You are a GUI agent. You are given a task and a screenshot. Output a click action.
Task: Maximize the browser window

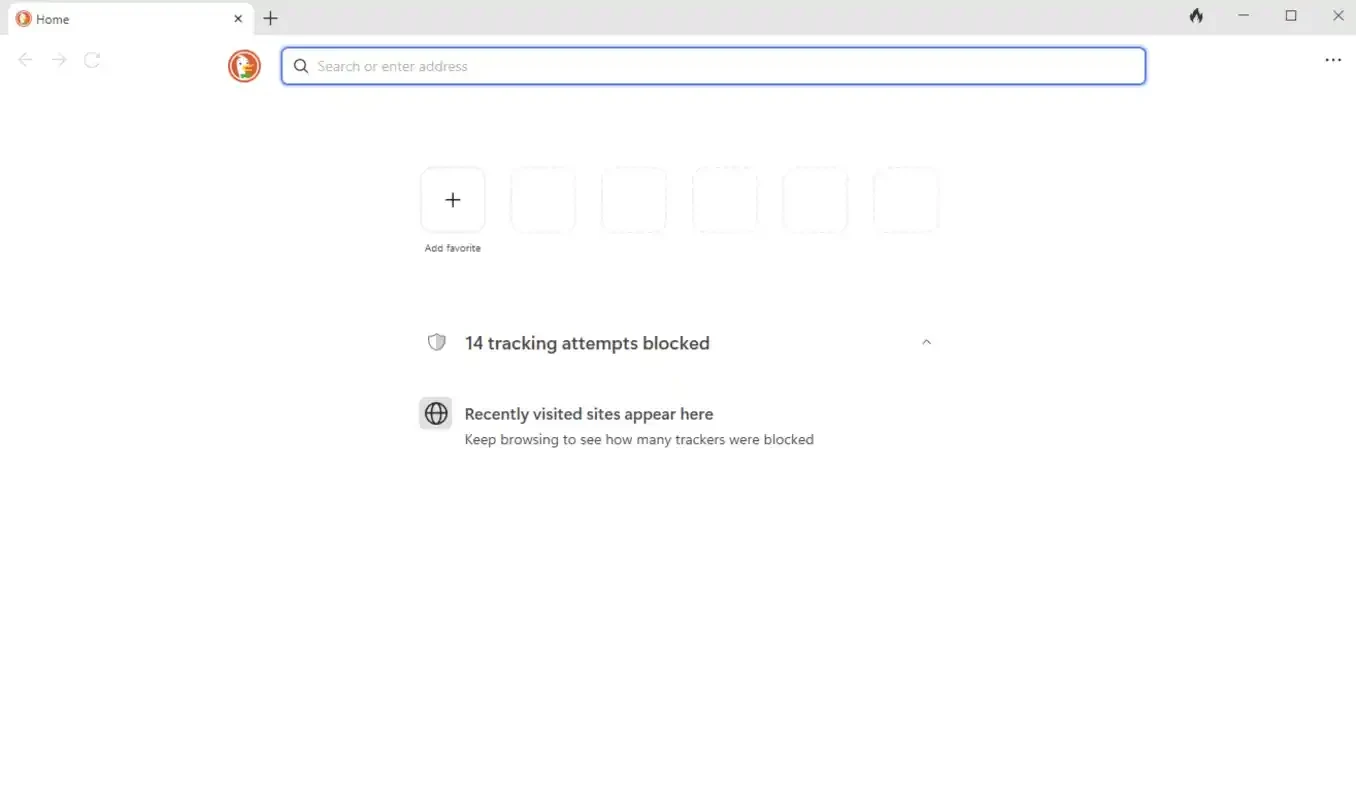coord(1291,16)
